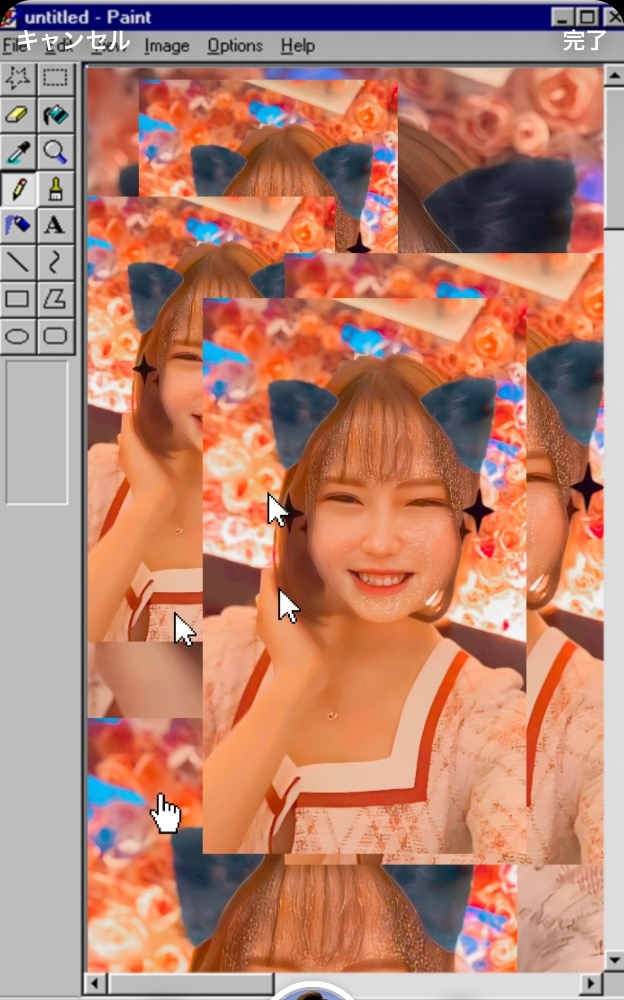The image size is (624, 1000).
Task: Select the Curve tool
Action: click(55, 262)
